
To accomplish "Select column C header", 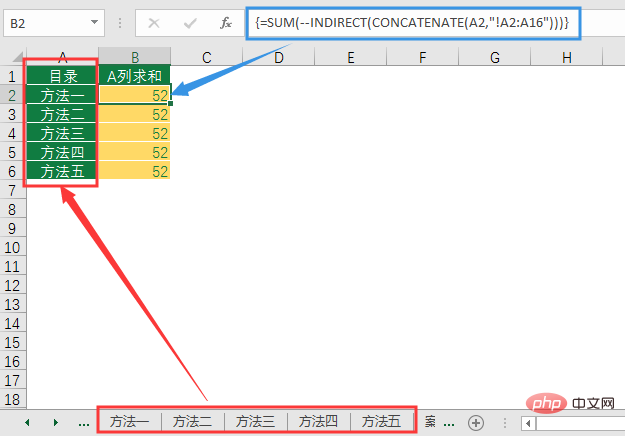I will click(206, 56).
